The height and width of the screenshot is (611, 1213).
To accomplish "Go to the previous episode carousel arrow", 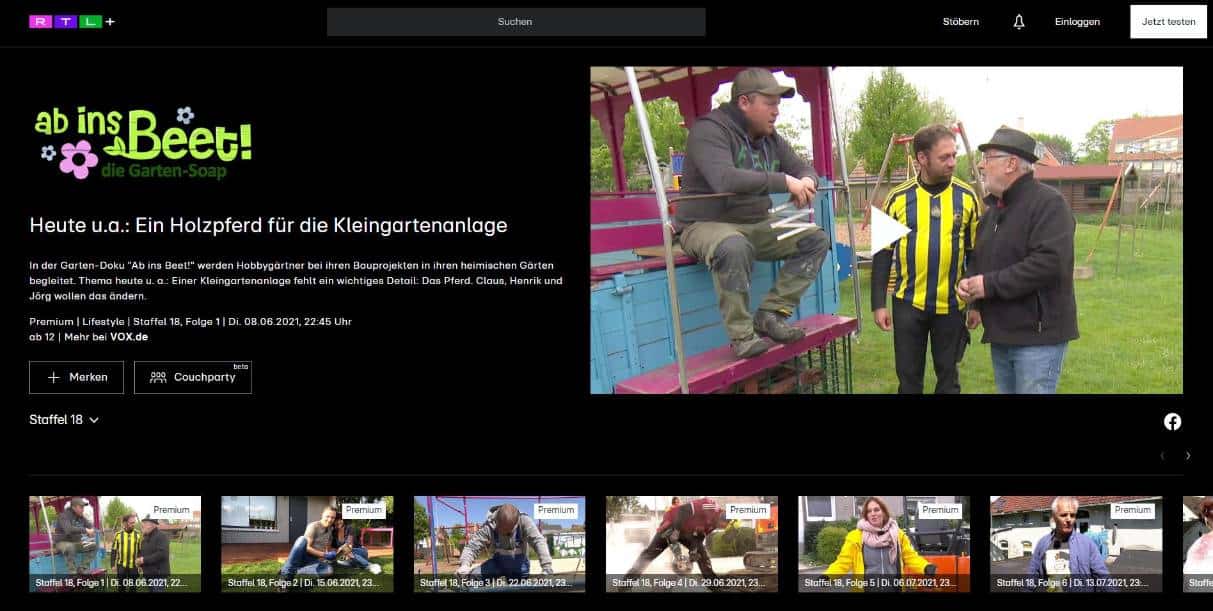I will 1162,456.
